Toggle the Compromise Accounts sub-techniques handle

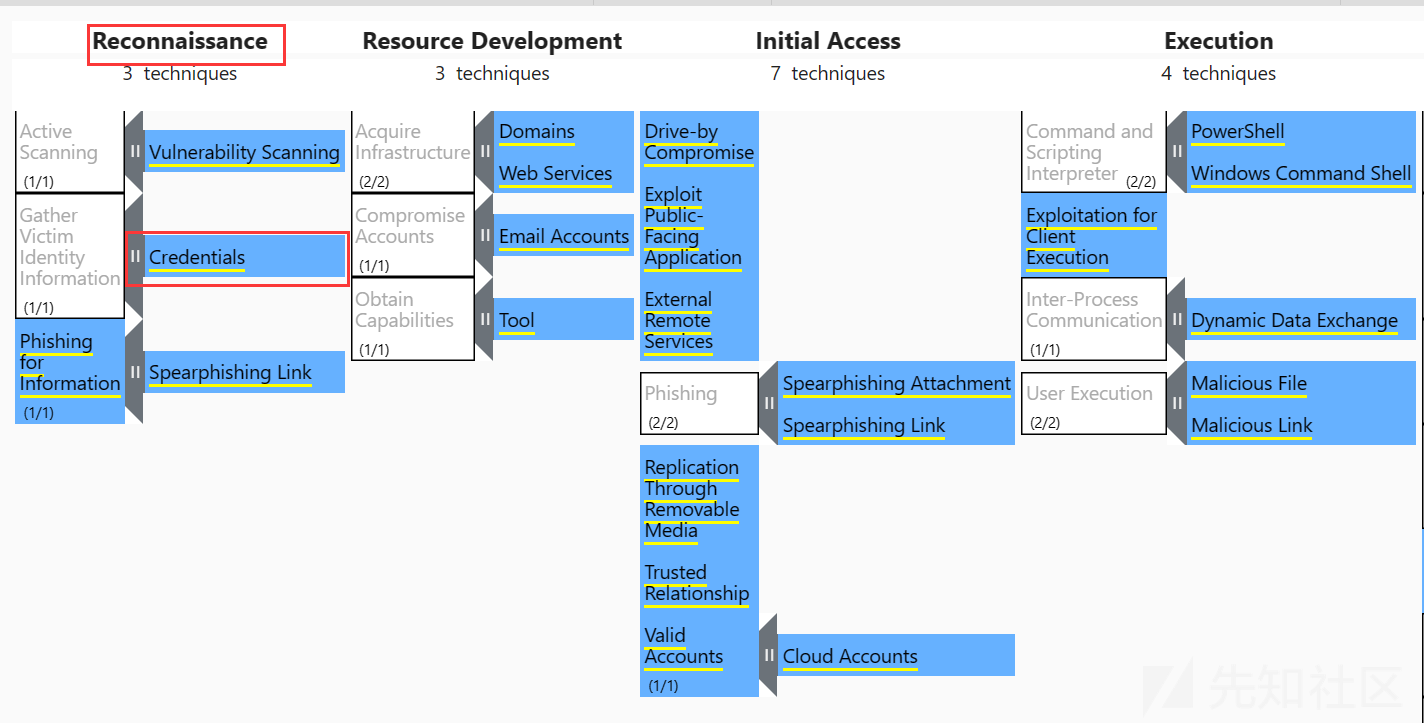484,236
